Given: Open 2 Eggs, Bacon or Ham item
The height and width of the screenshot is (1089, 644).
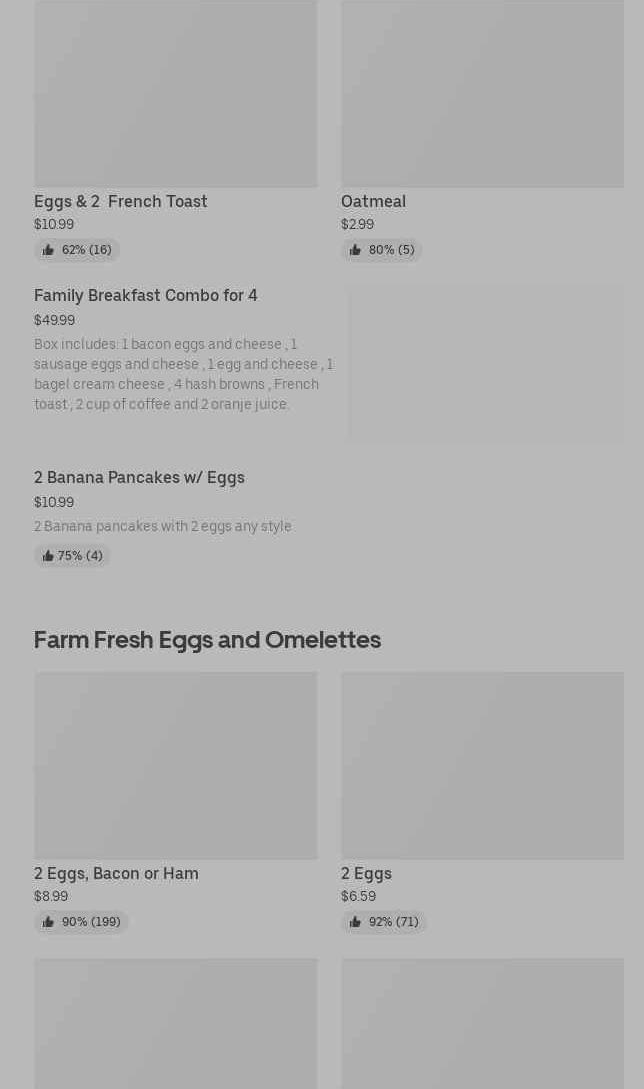Looking at the screenshot, I should pos(116,873).
